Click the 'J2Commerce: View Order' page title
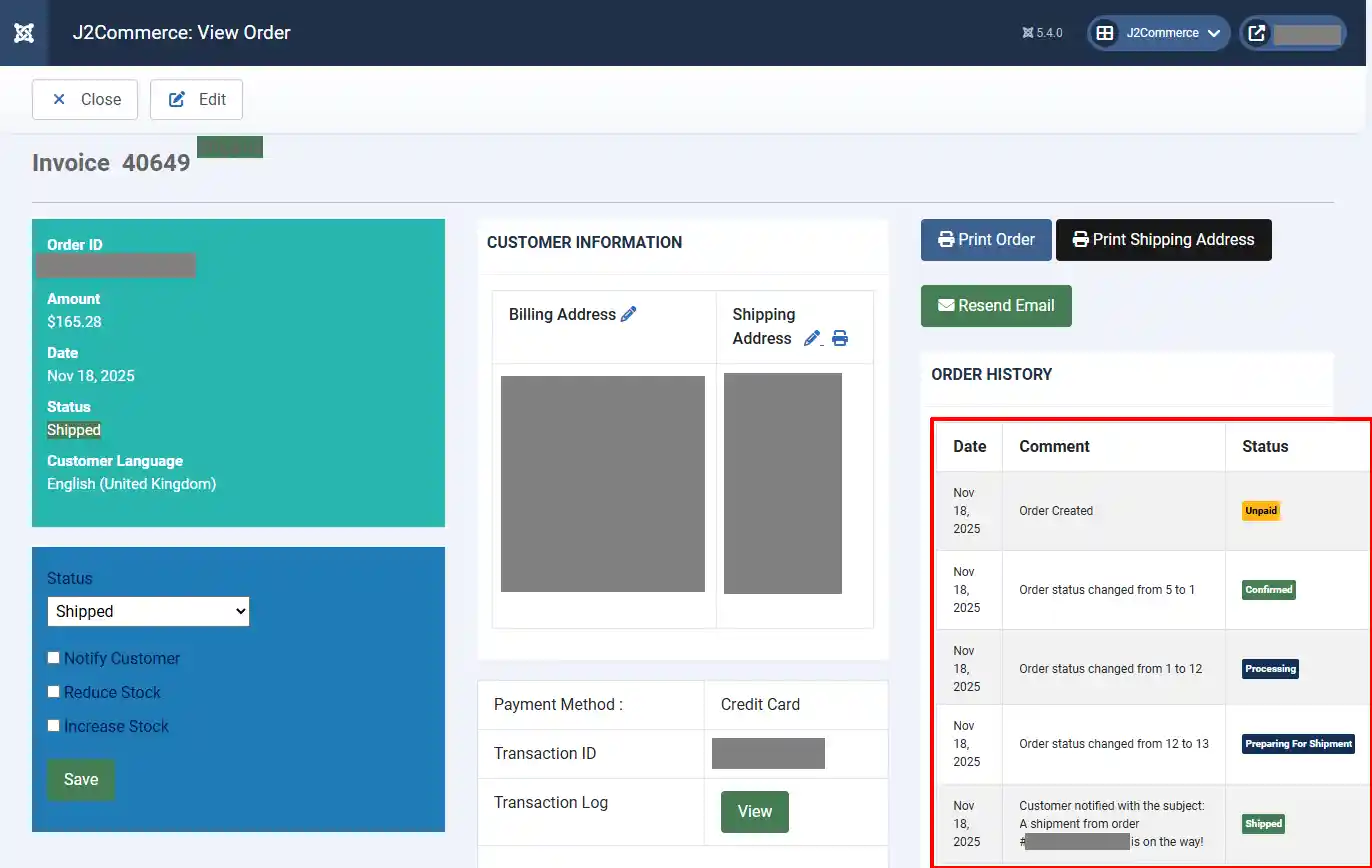 (x=181, y=33)
